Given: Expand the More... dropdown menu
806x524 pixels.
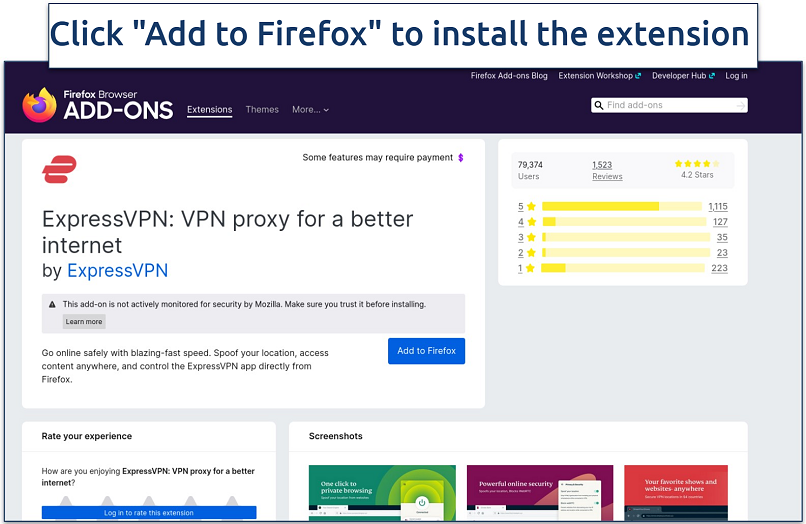Looking at the screenshot, I should coord(310,110).
